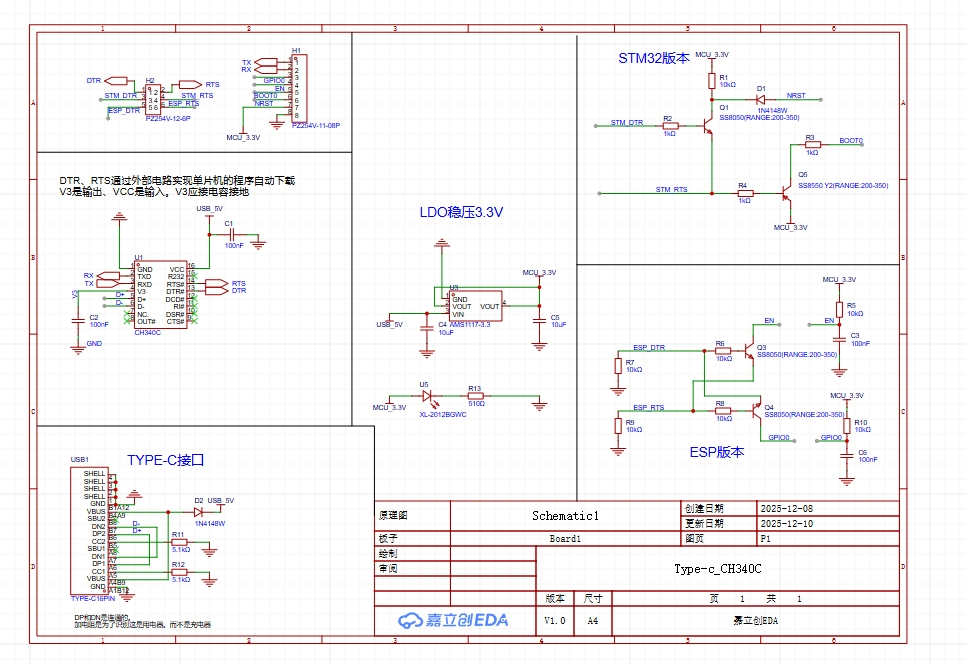Select the V1.0 version cell

point(554,620)
